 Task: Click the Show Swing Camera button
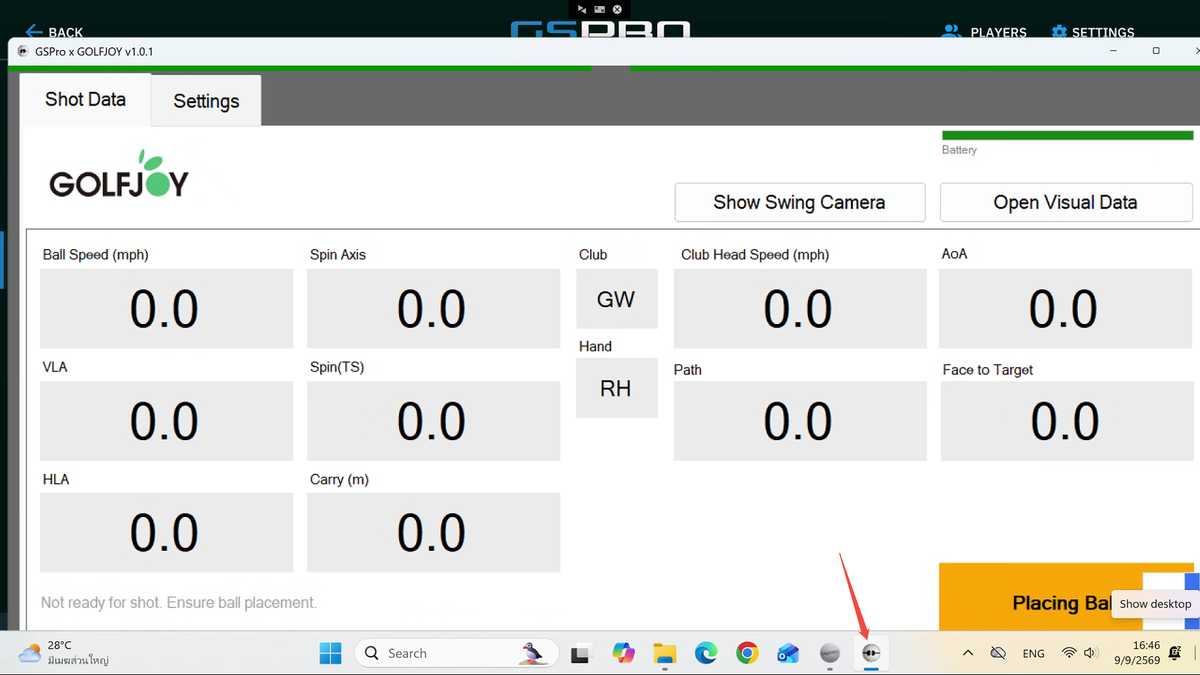click(799, 202)
